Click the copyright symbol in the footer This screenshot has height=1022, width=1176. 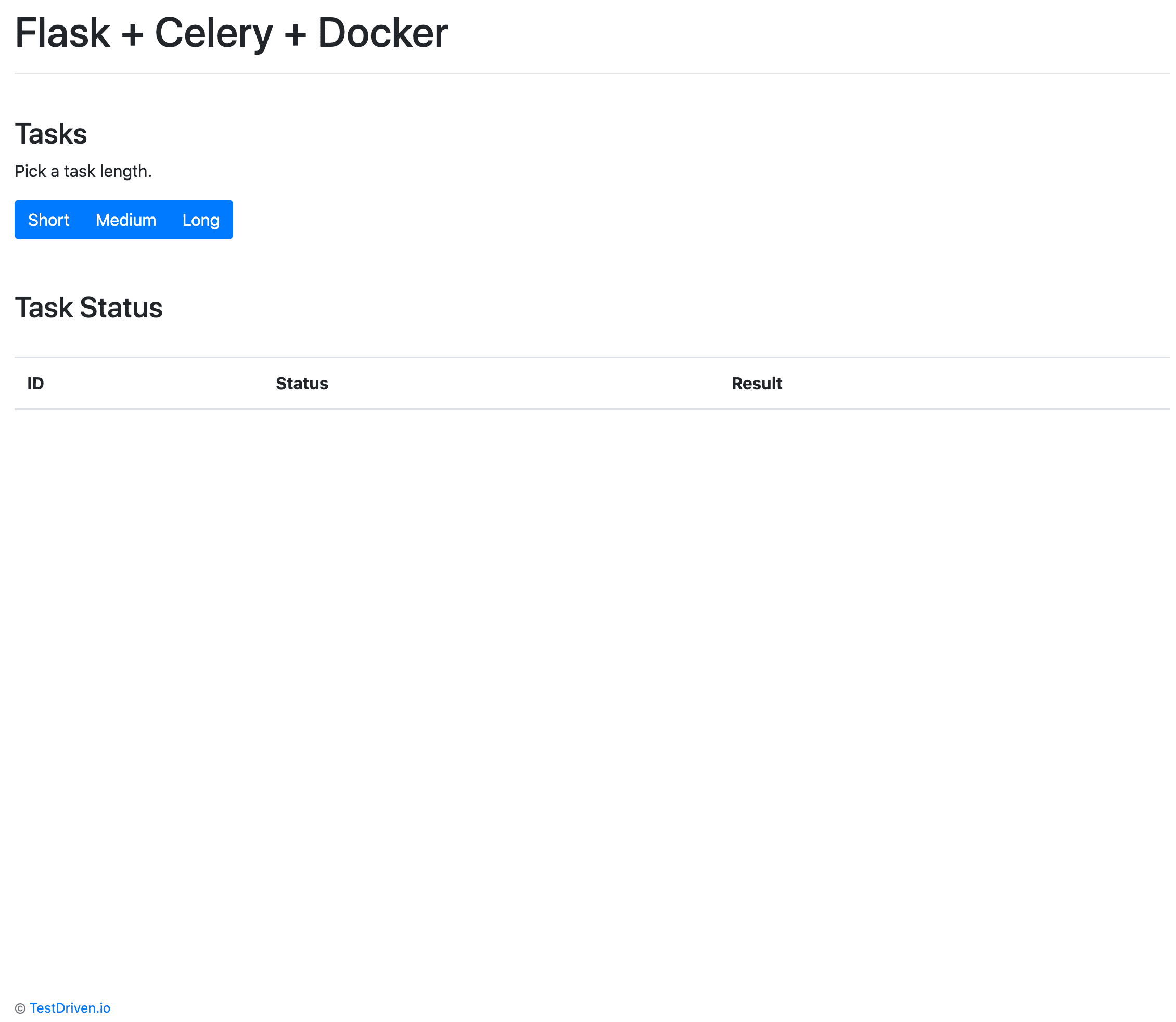point(20,1008)
